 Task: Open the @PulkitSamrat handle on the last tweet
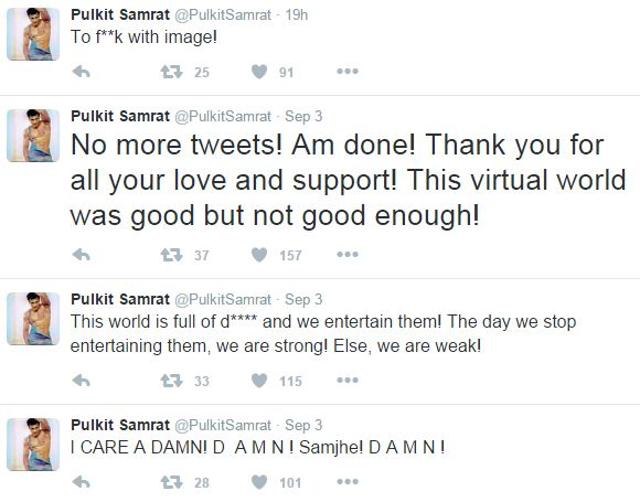(223, 425)
